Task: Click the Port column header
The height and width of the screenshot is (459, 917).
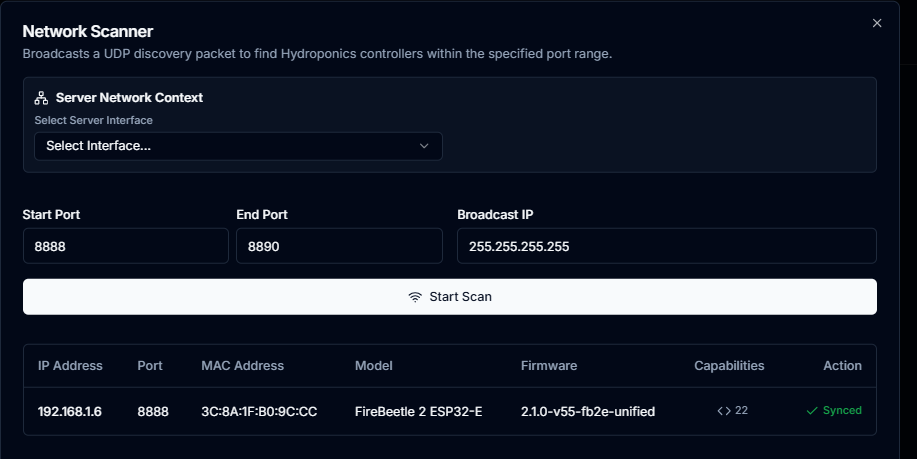Action: pos(150,365)
